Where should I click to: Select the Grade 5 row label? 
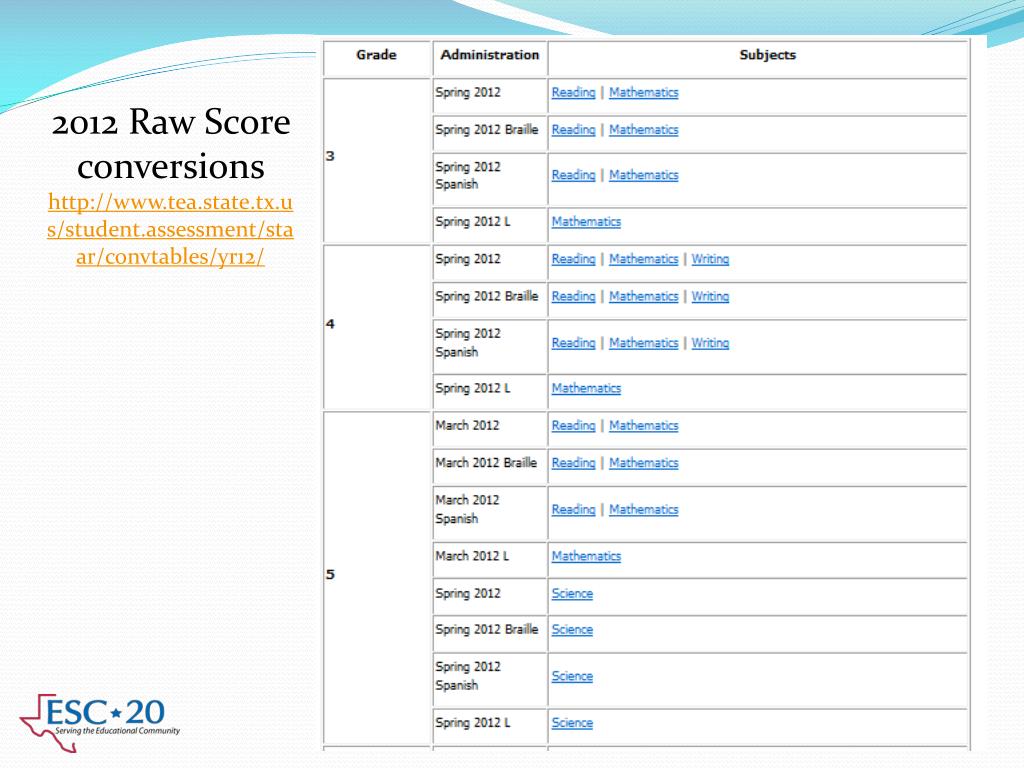pos(330,575)
